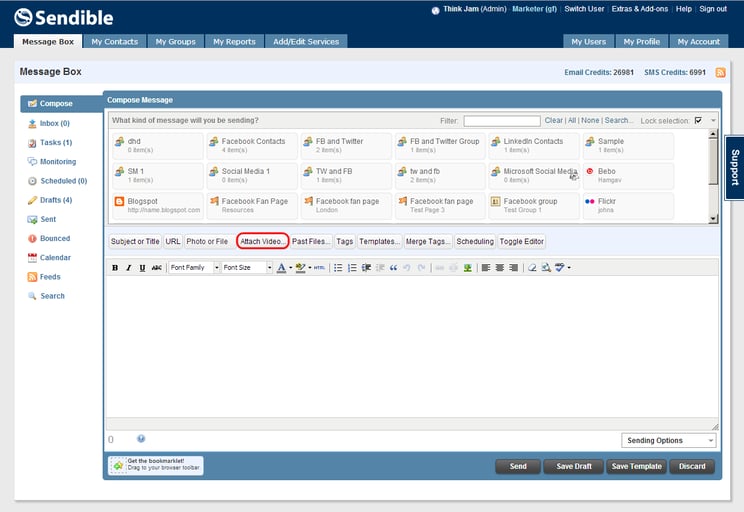This screenshot has width=744, height=512.
Task: Click the RSS feed icon near SMS Credits
Action: tap(720, 72)
